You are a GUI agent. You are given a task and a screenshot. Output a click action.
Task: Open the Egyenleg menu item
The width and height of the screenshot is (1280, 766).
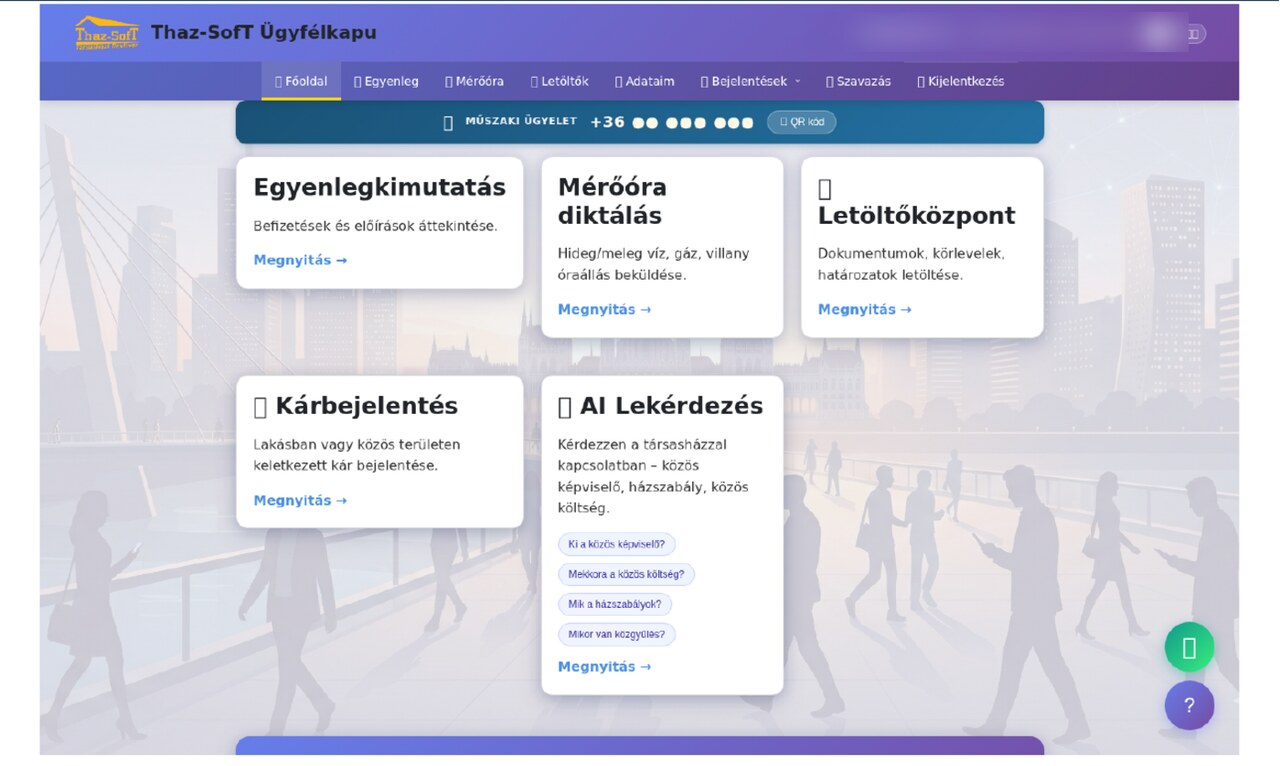click(386, 81)
